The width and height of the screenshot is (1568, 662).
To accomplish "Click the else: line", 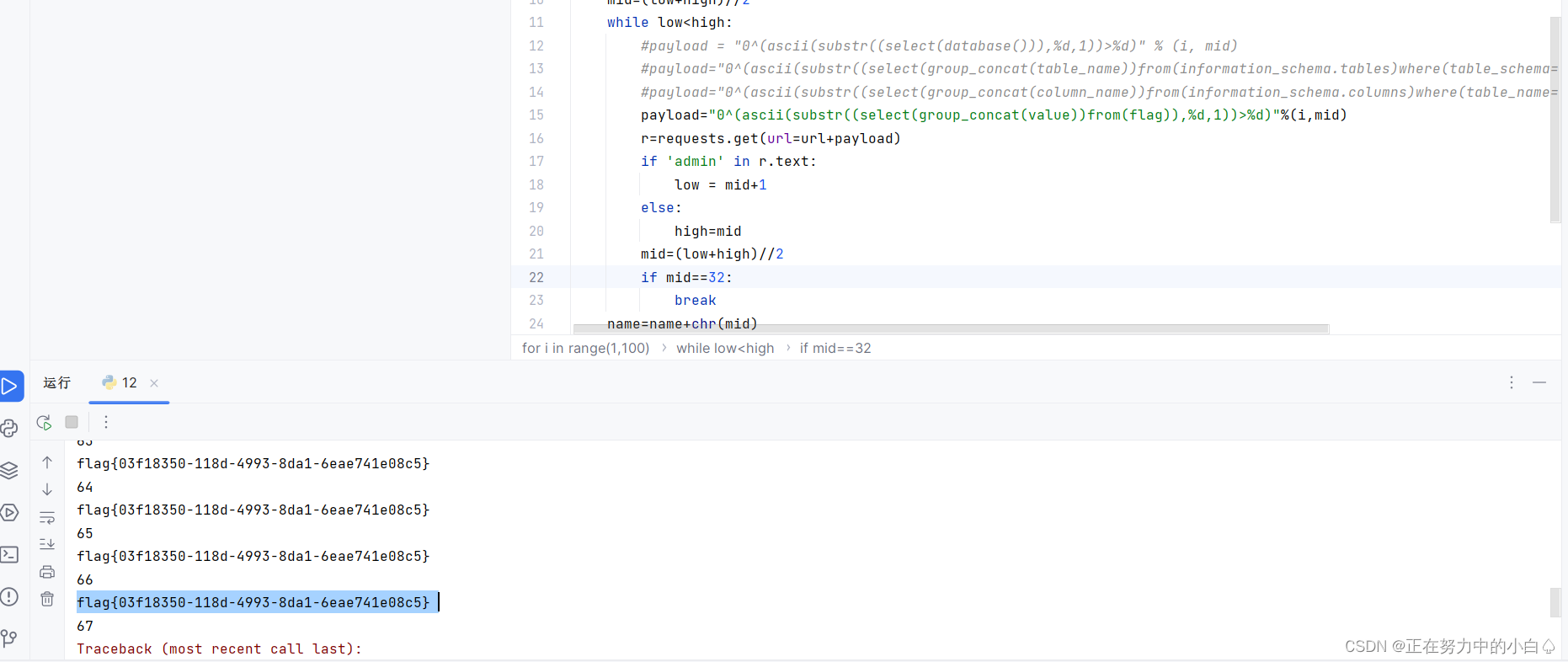I will pyautogui.click(x=661, y=207).
